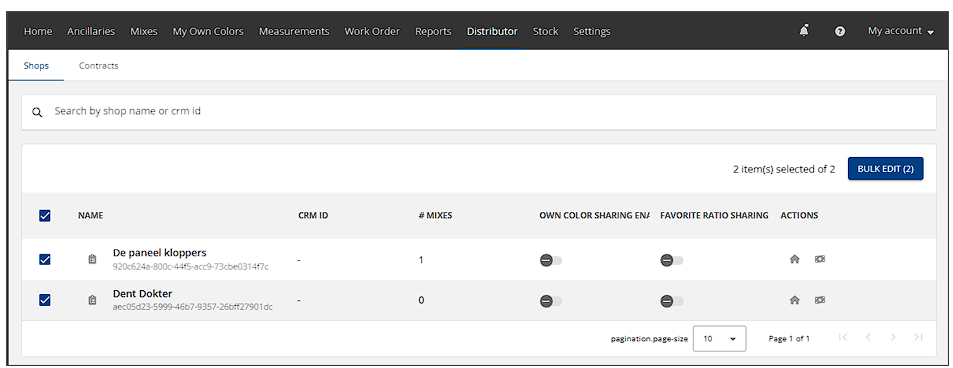Click the OWN COLOR SHARING column header
This screenshot has height=368, width=953.
pyautogui.click(x=594, y=215)
